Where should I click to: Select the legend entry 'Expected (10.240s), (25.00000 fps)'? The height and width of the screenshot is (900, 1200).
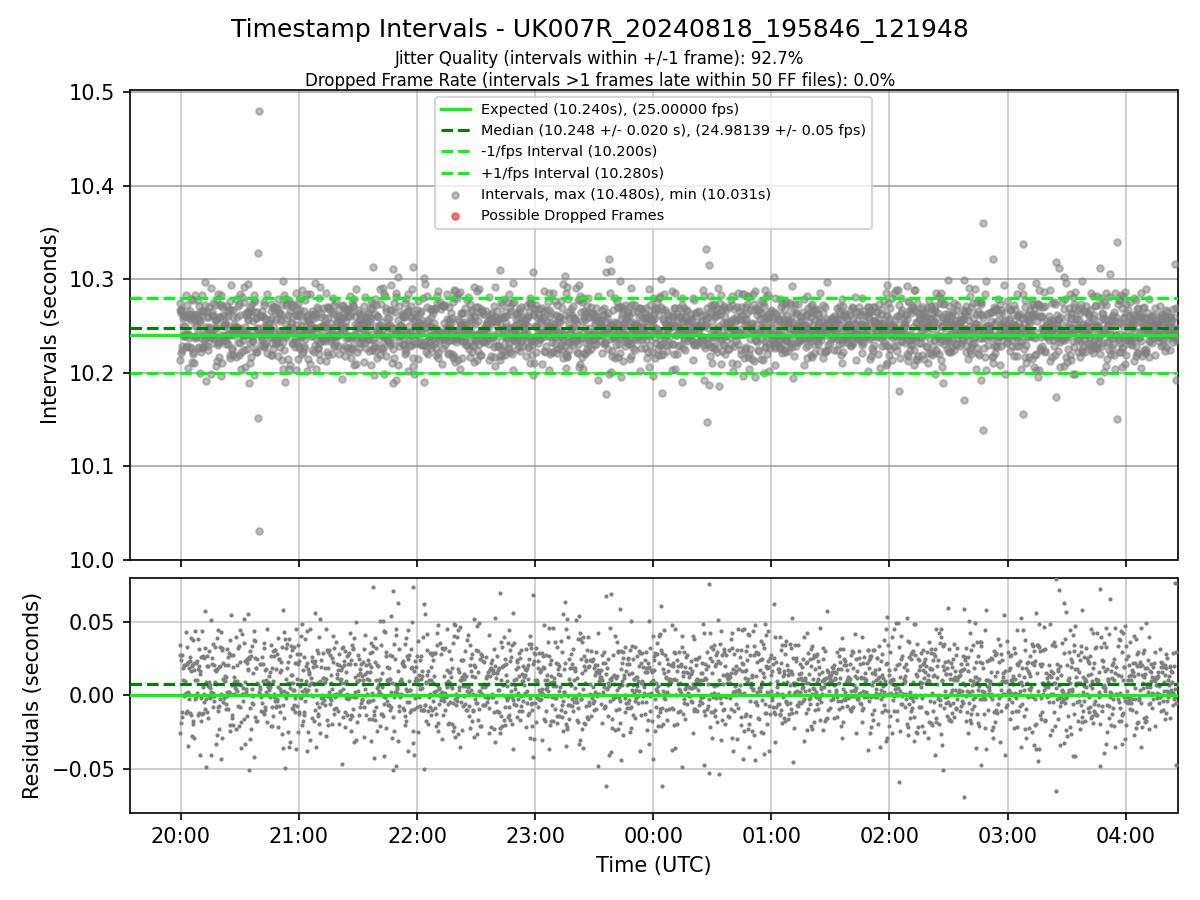(x=610, y=109)
